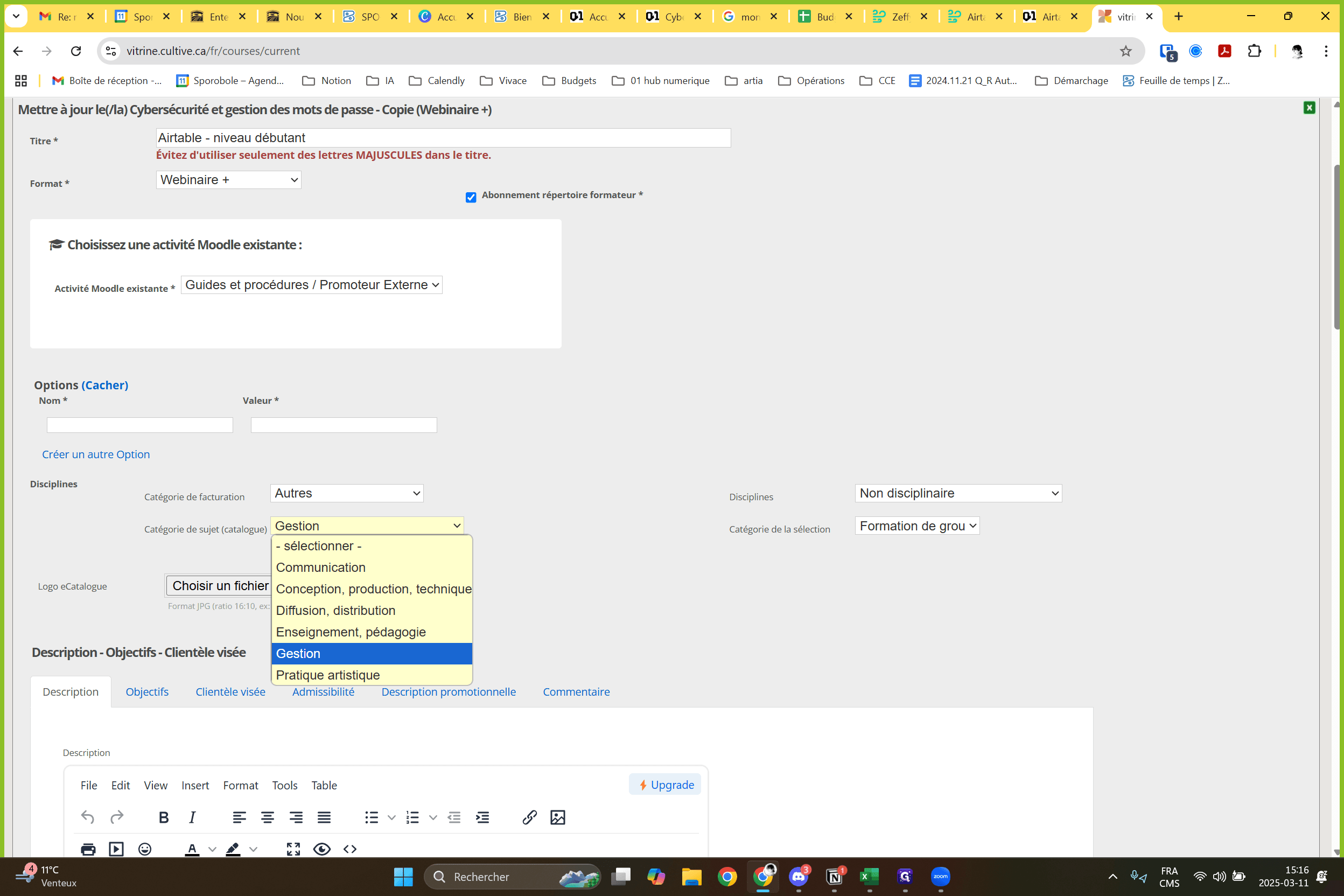Open the Disciplines dropdown showing Non disciplinaire

pos(958,493)
